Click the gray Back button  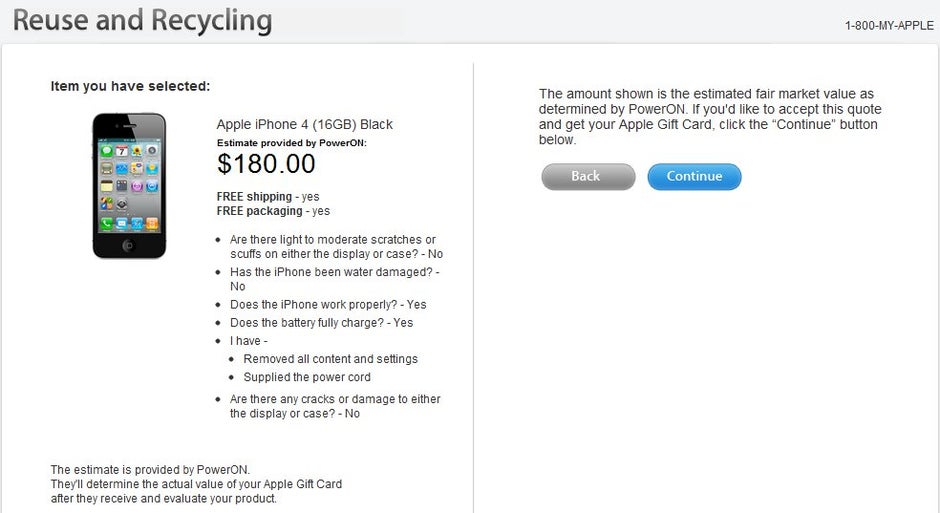click(588, 176)
